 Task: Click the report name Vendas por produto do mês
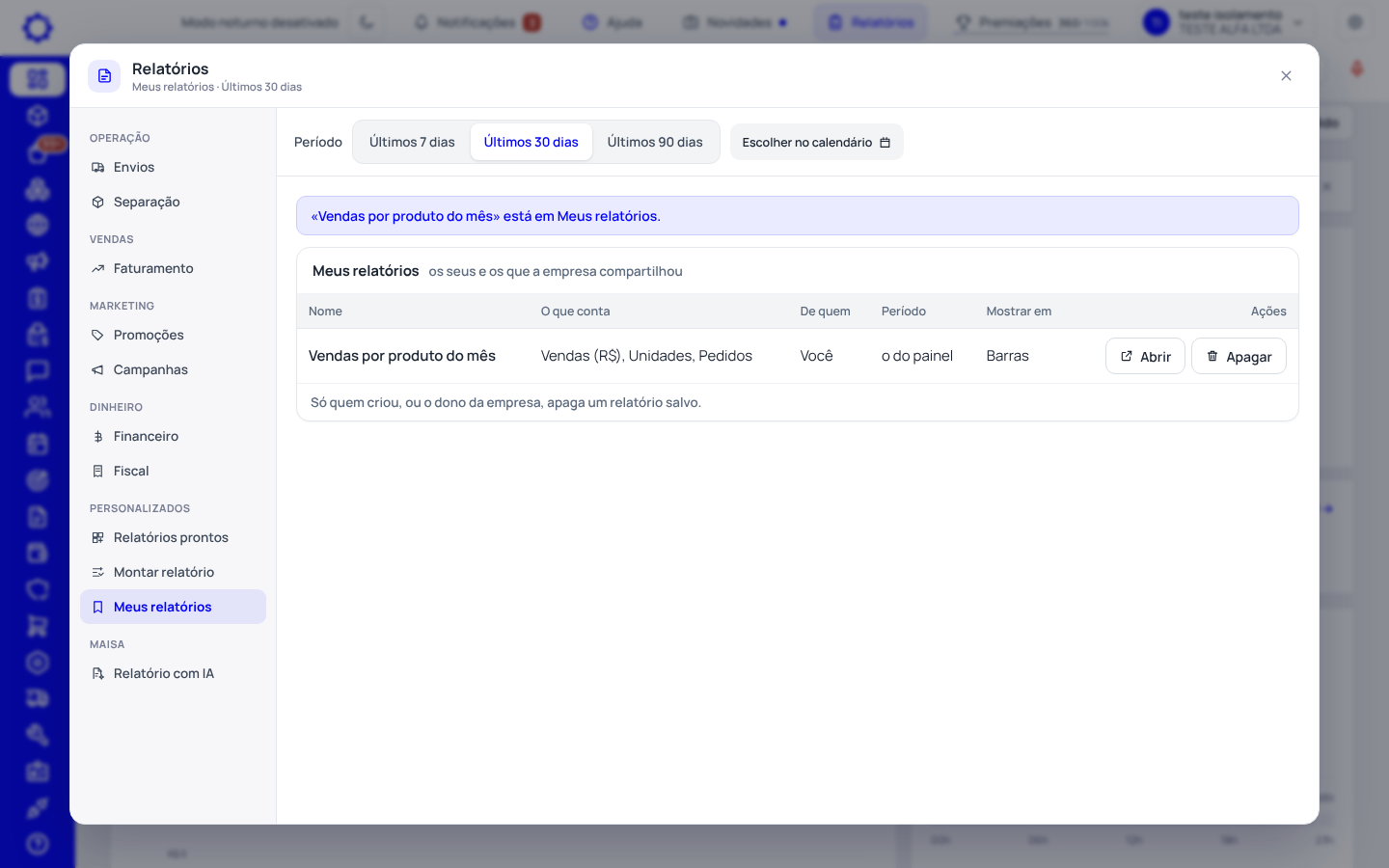coord(401,356)
